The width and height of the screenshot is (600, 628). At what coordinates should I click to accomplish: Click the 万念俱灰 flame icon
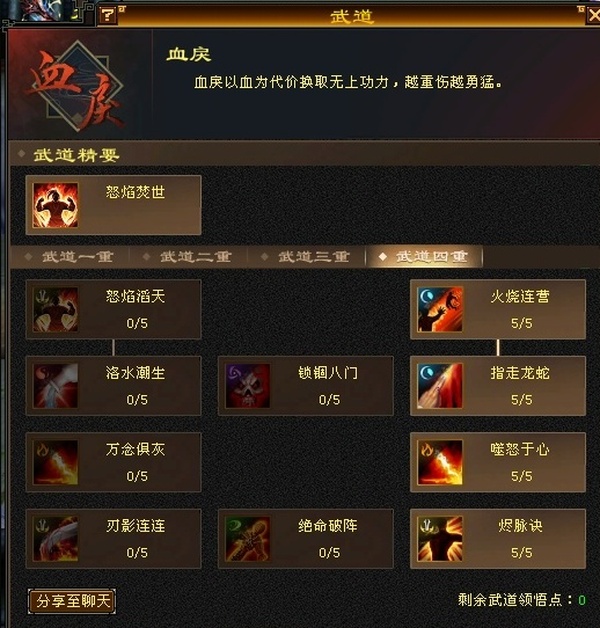pos(55,462)
